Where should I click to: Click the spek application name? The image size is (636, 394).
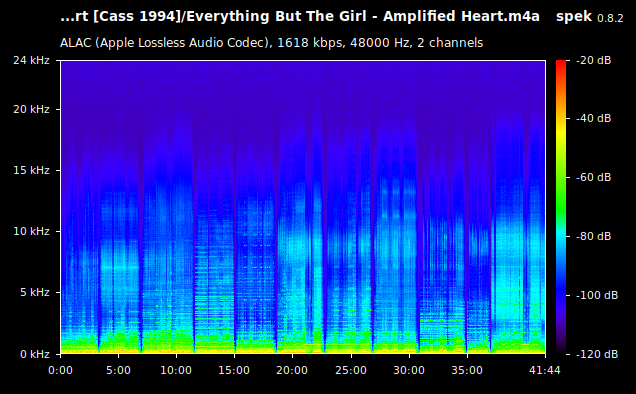574,17
